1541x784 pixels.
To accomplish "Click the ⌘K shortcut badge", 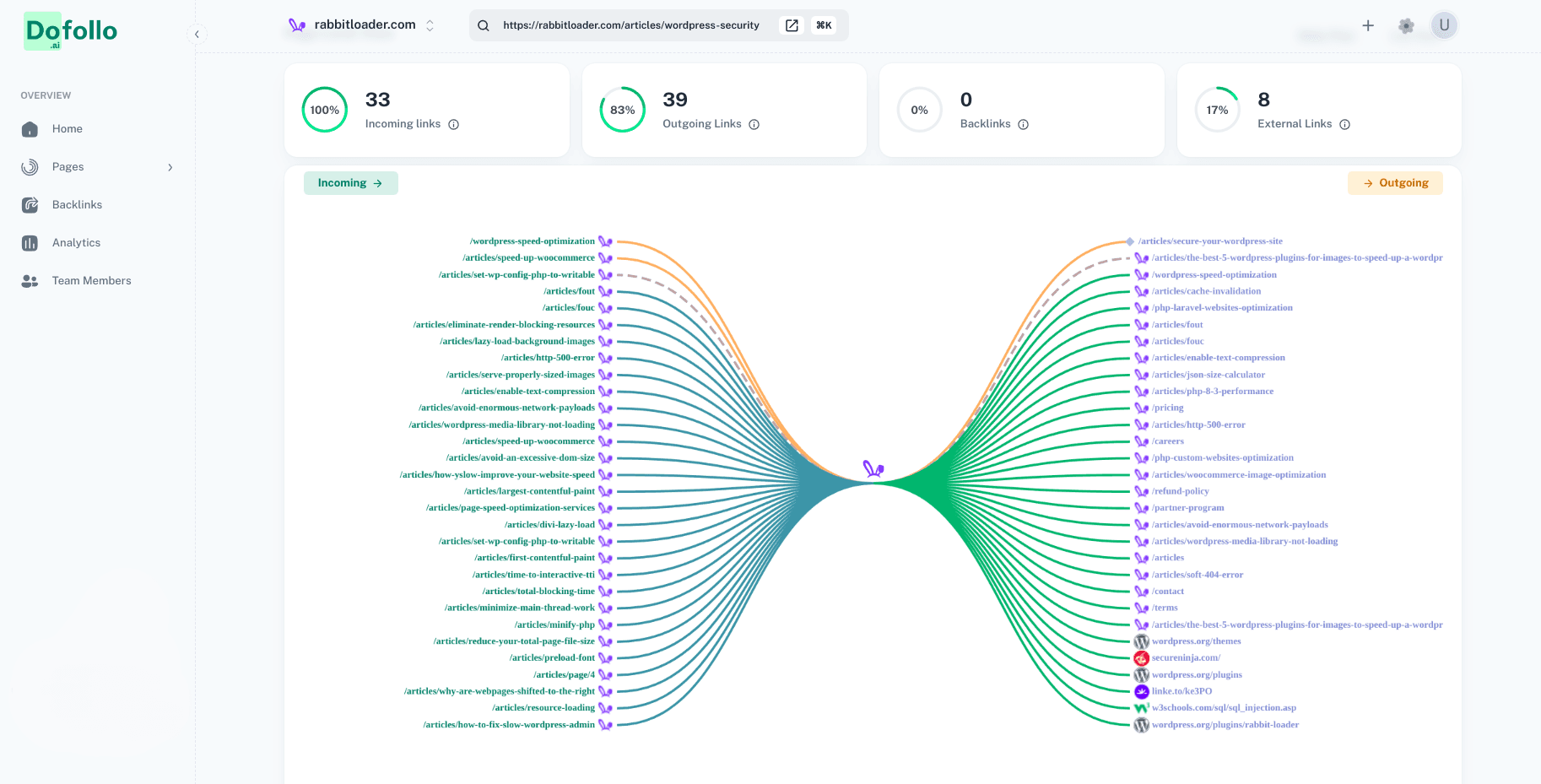I will [824, 25].
